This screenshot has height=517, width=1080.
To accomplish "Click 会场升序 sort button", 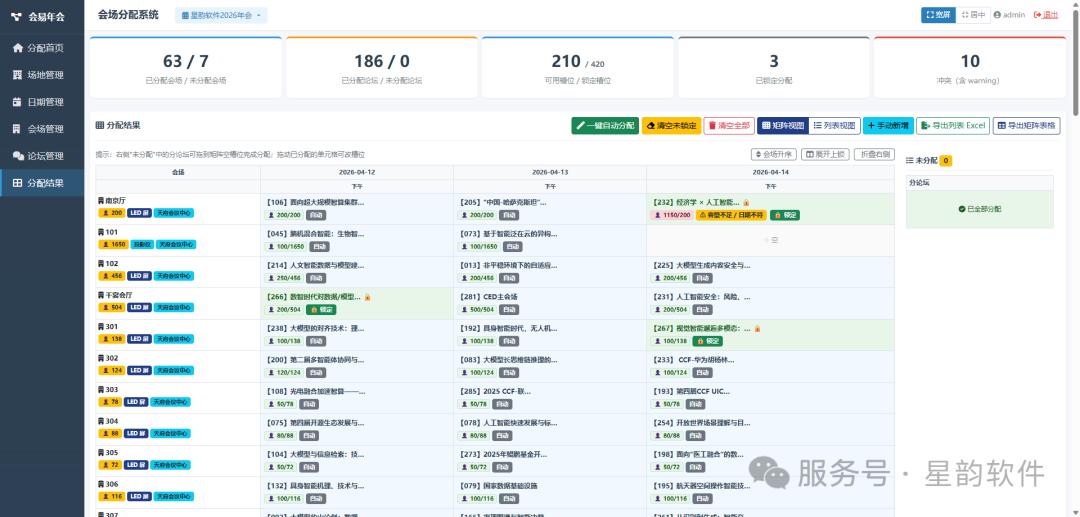I will coord(775,154).
